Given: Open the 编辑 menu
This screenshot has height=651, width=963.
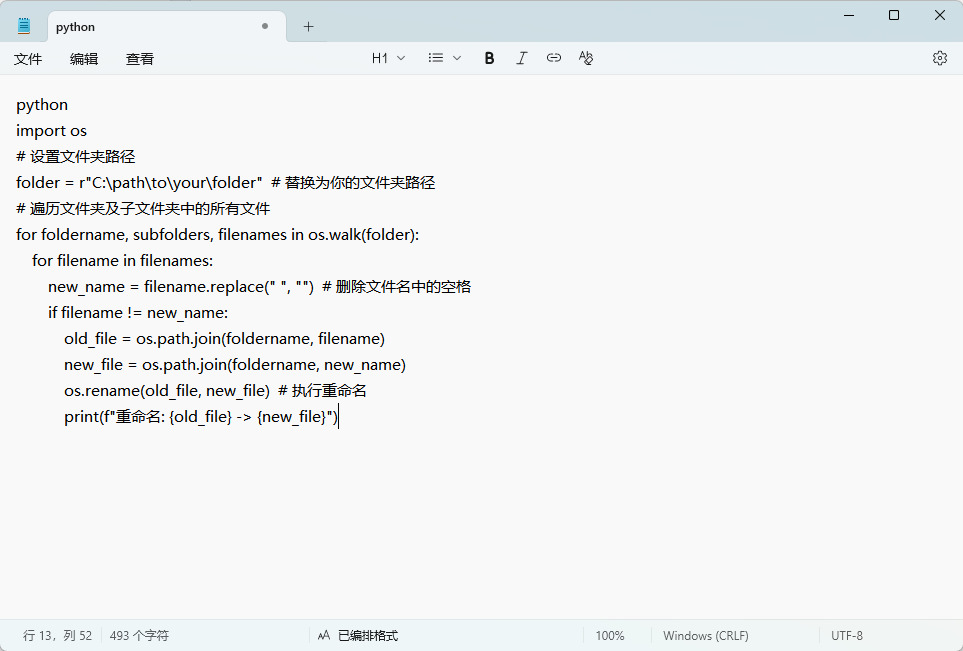Looking at the screenshot, I should 84,59.
